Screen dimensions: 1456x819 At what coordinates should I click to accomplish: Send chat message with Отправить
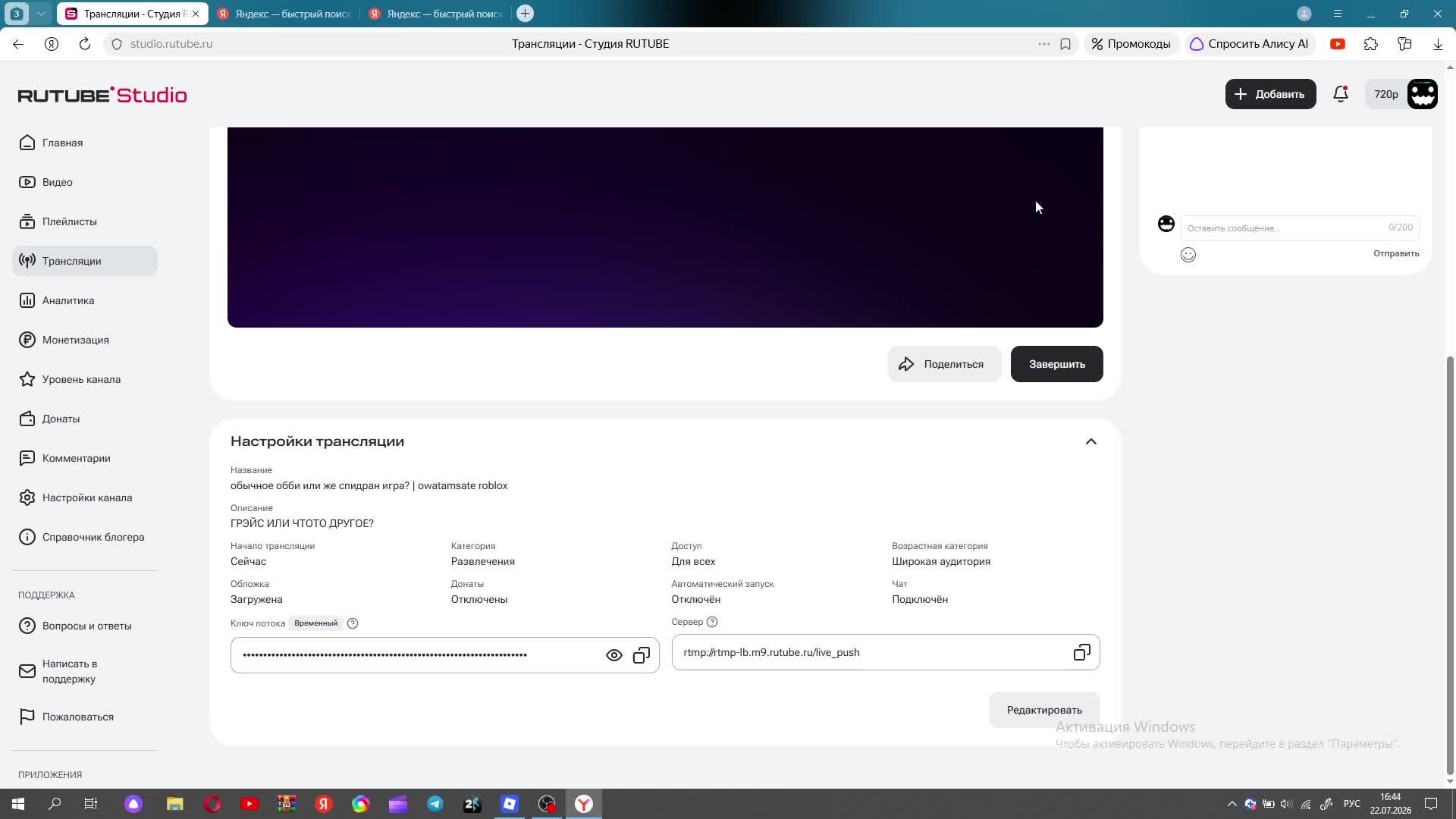coord(1396,253)
